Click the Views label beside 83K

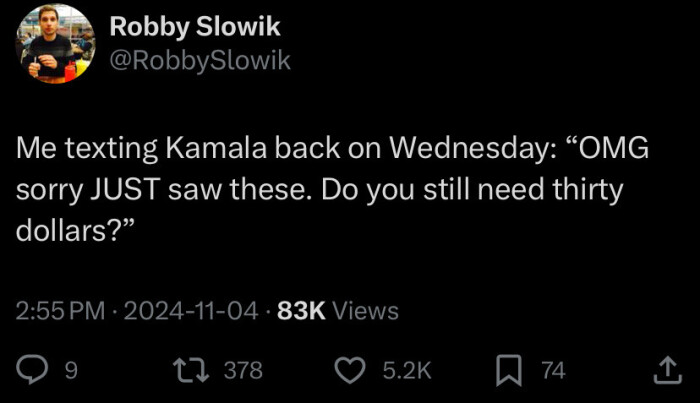point(365,311)
